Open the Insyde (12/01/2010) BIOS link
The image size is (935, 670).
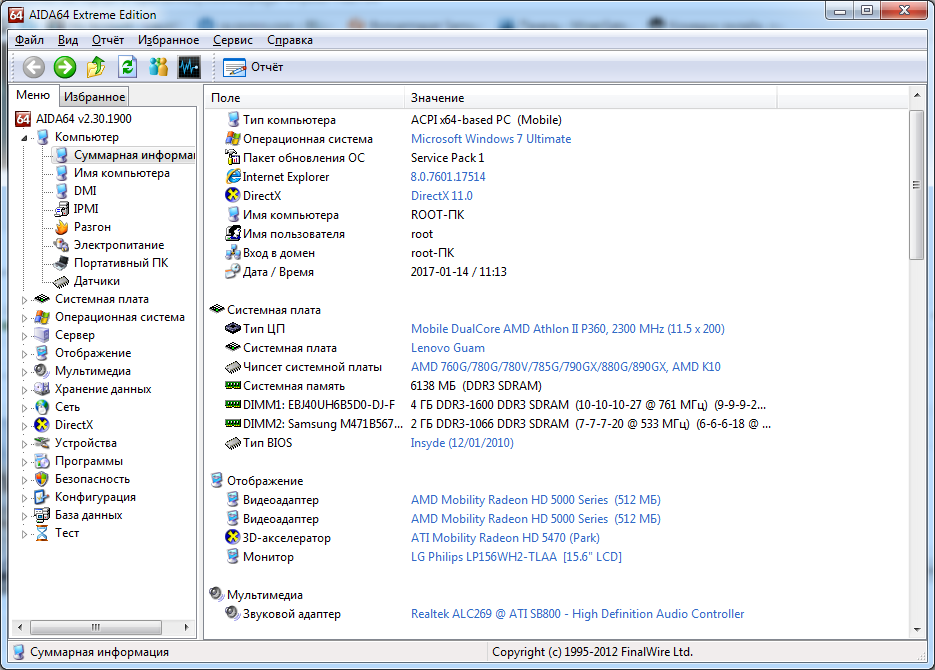click(x=462, y=443)
